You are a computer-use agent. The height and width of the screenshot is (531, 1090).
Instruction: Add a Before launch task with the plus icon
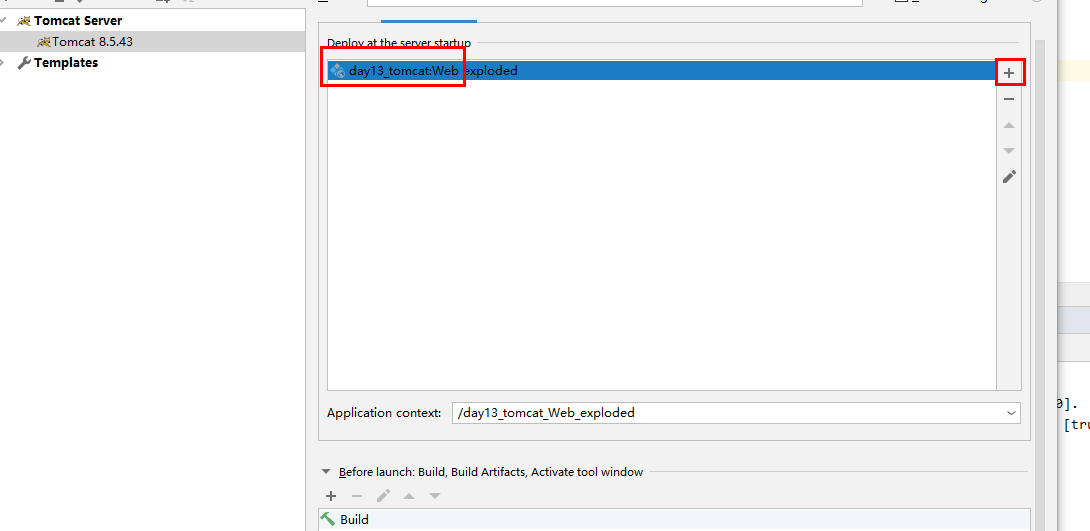pyautogui.click(x=331, y=496)
